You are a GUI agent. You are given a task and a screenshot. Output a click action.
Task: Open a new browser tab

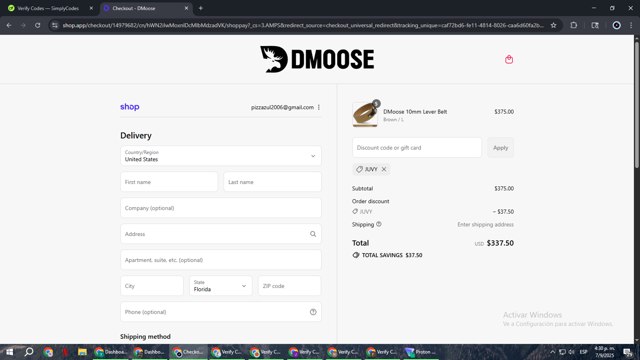tap(200, 8)
